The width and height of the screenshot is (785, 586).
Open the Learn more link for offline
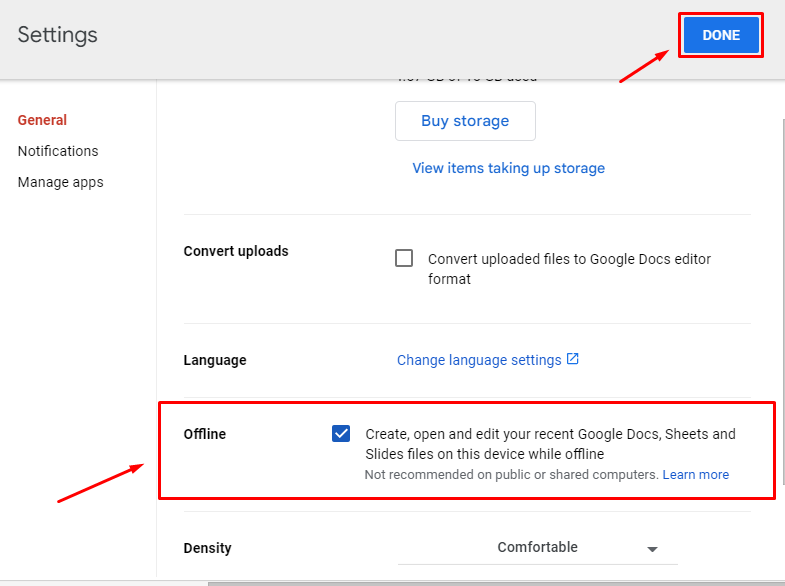pos(695,474)
